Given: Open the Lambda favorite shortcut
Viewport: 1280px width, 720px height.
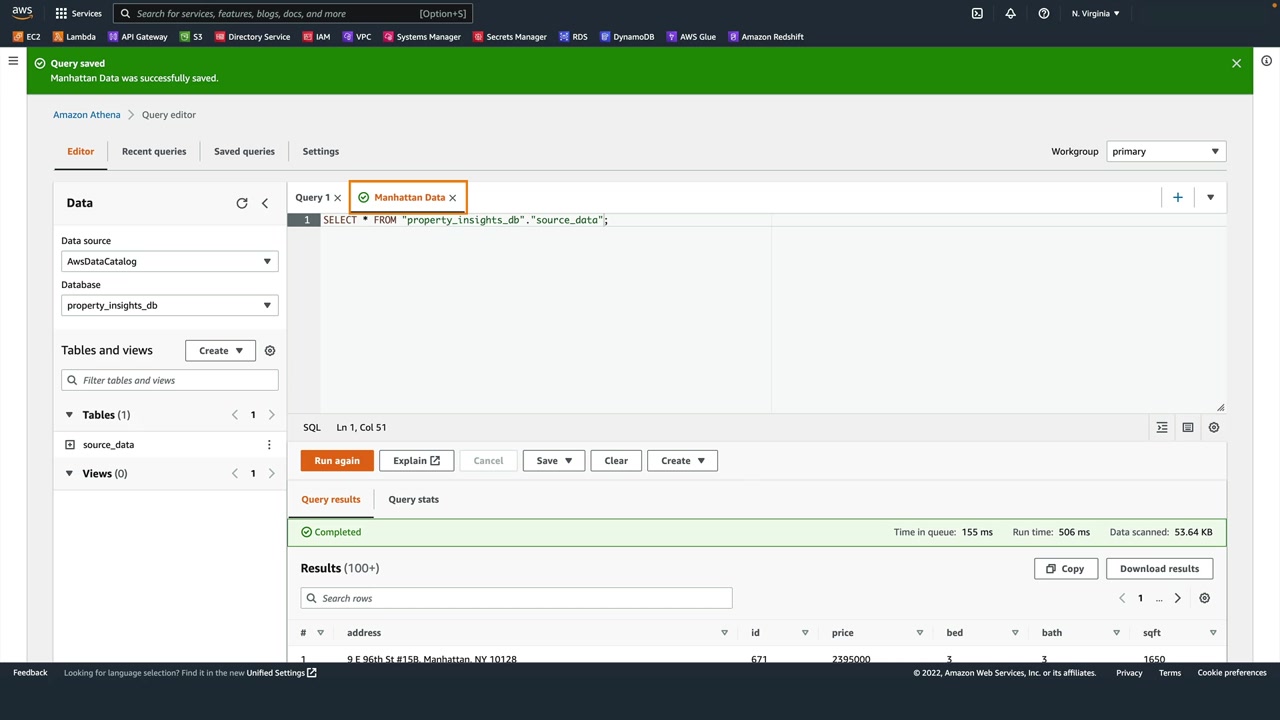Looking at the screenshot, I should [x=74, y=37].
